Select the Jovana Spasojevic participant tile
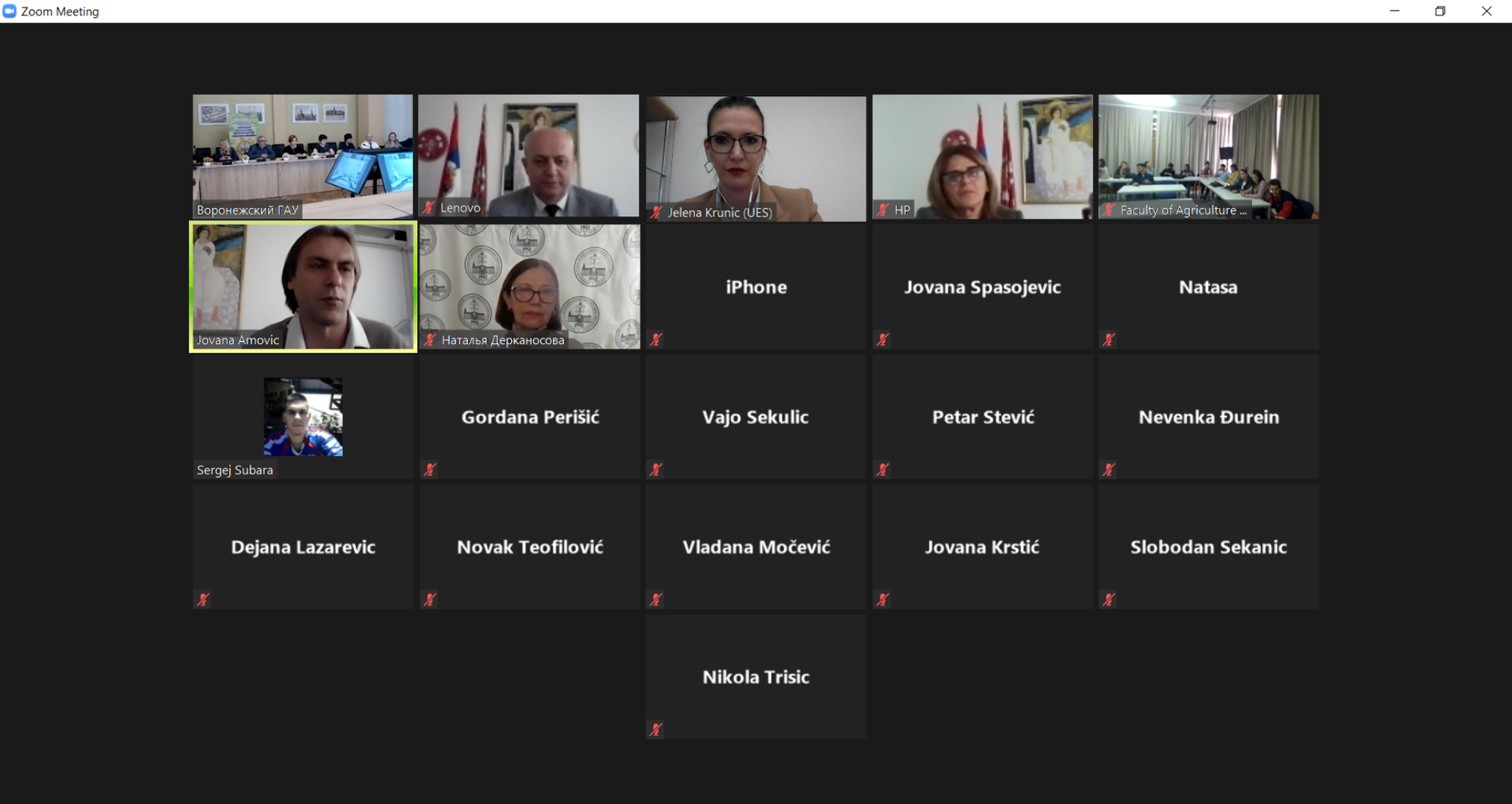Image resolution: width=1512 pixels, height=804 pixels. [982, 287]
